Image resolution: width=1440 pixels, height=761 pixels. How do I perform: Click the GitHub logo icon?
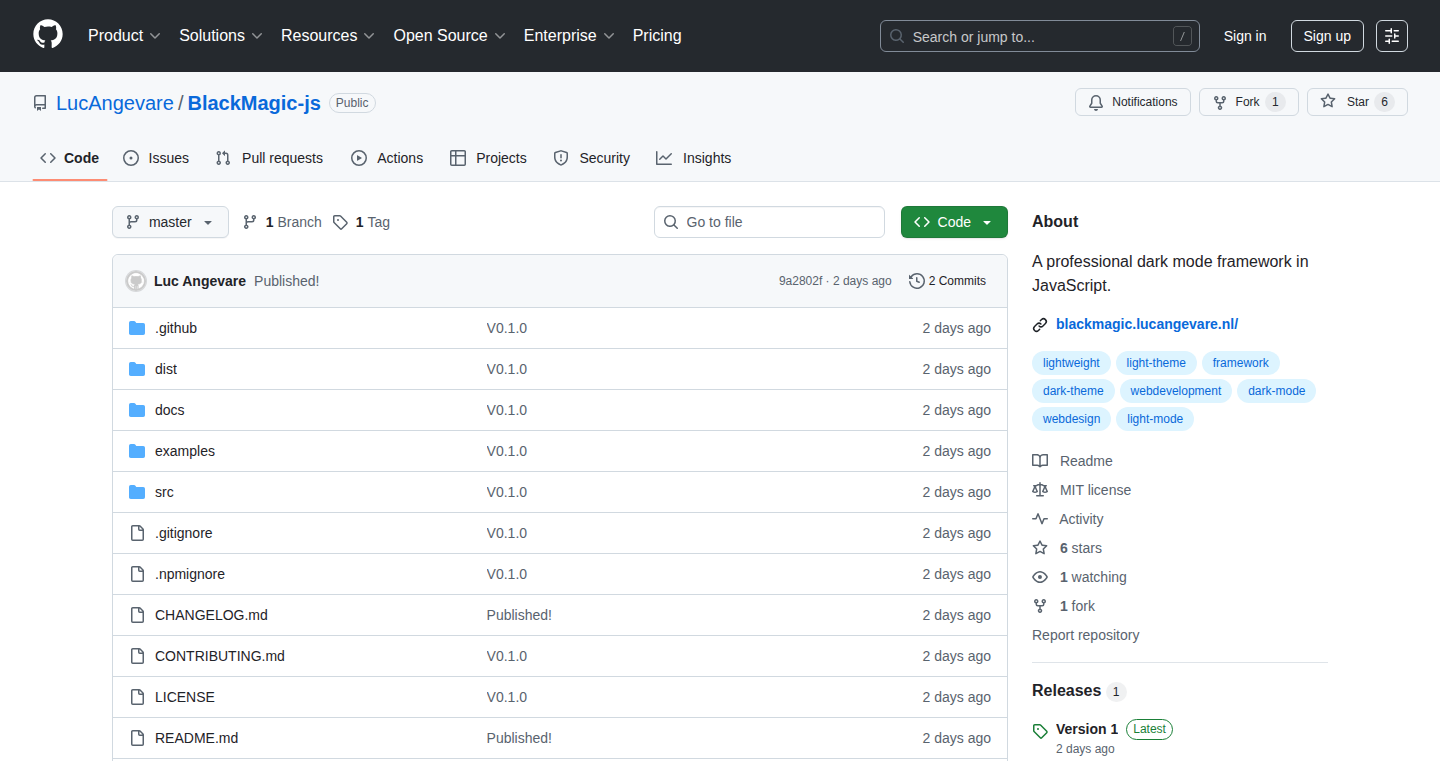48,35
